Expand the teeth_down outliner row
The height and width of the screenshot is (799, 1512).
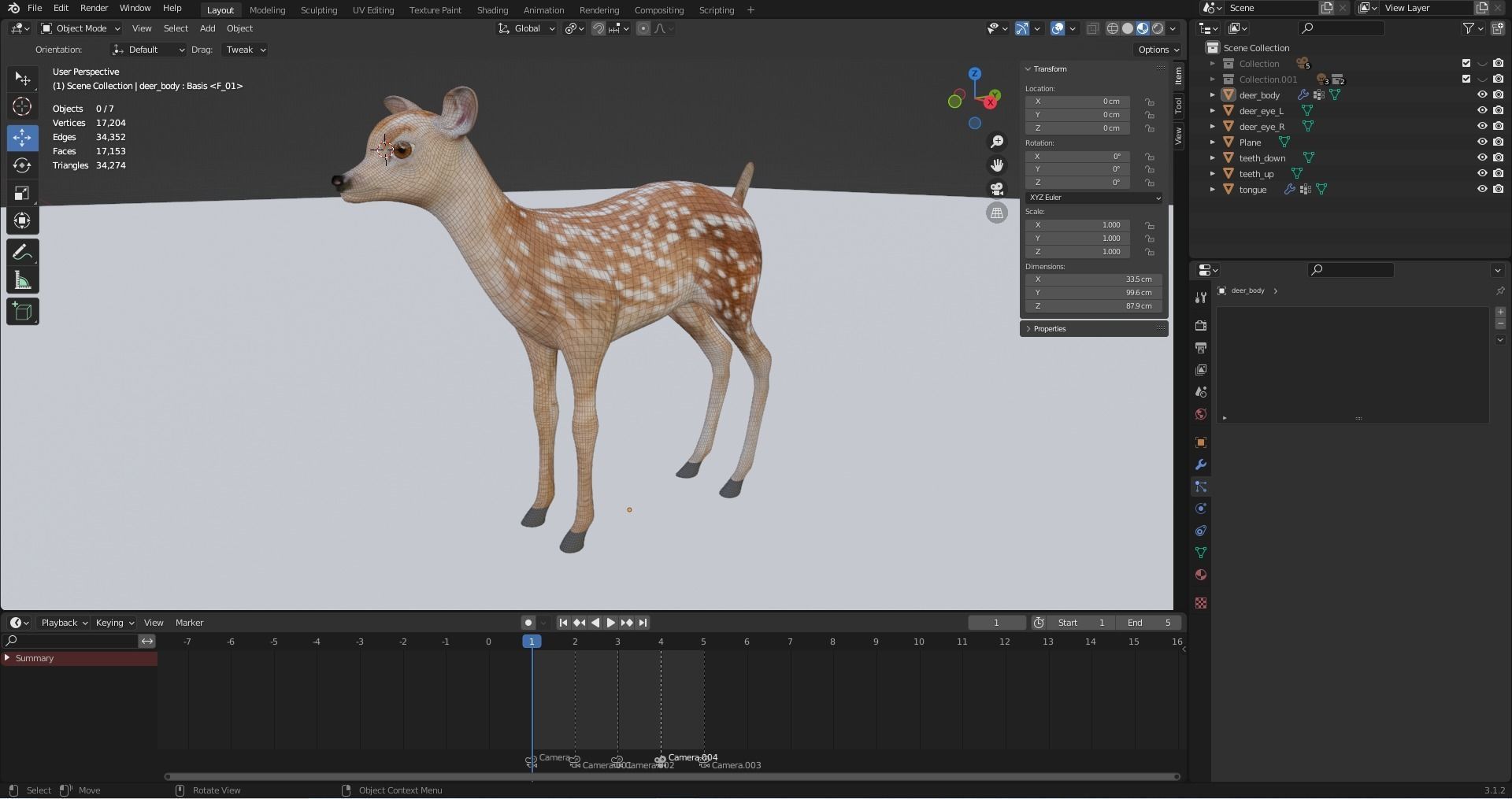pos(1213,158)
